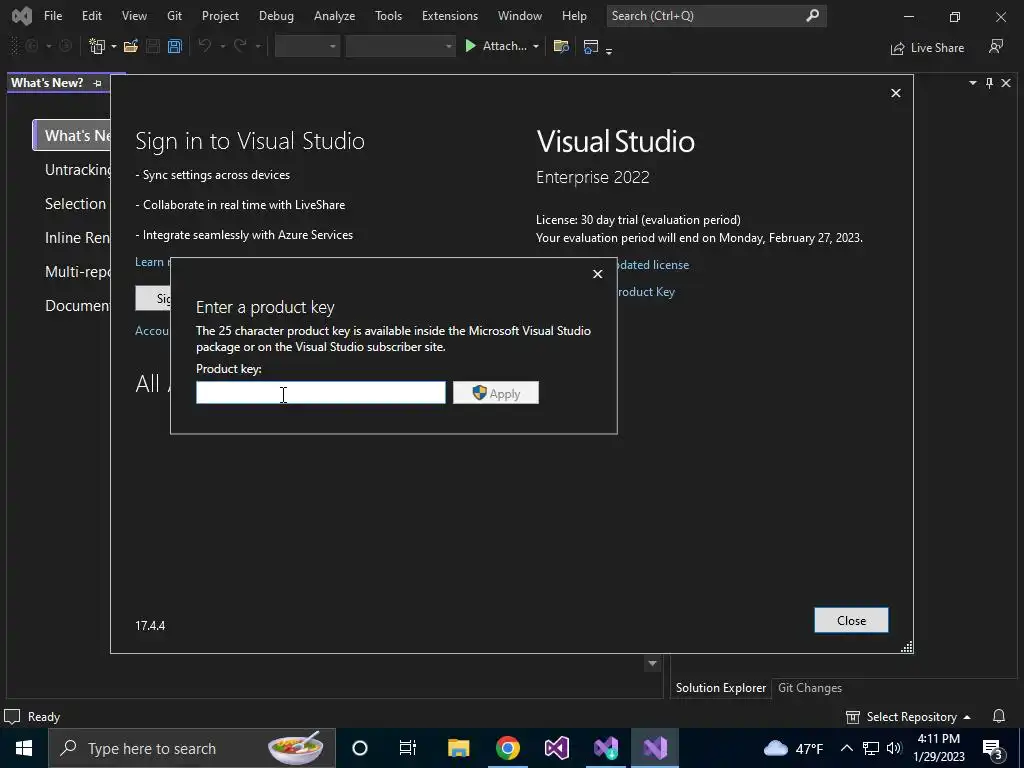The height and width of the screenshot is (768, 1024).
Task: Close the product key dialog
Action: (x=598, y=274)
